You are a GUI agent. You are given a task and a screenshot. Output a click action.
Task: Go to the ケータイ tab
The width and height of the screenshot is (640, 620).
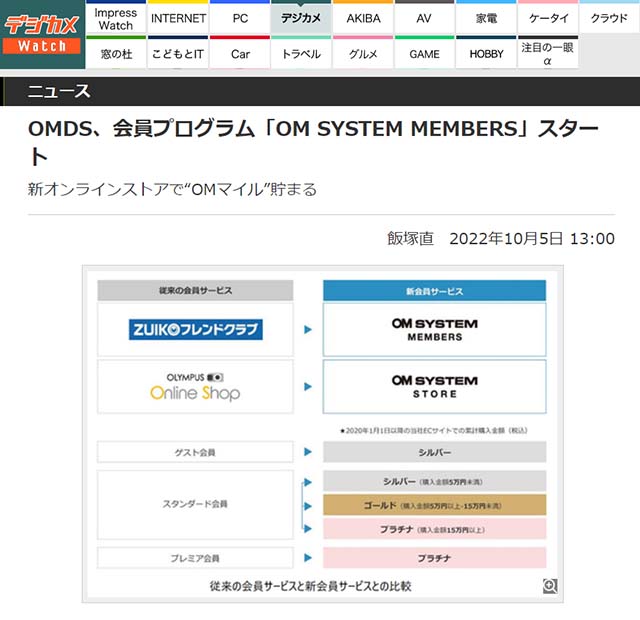pyautogui.click(x=548, y=18)
